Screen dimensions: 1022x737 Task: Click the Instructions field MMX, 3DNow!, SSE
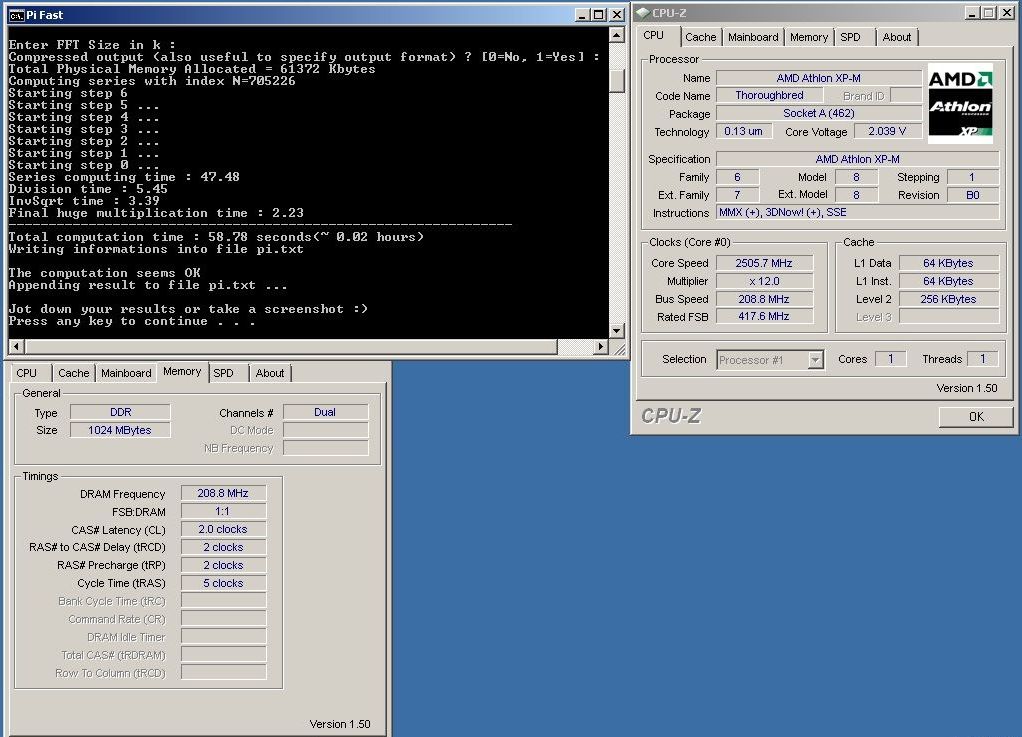click(857, 212)
